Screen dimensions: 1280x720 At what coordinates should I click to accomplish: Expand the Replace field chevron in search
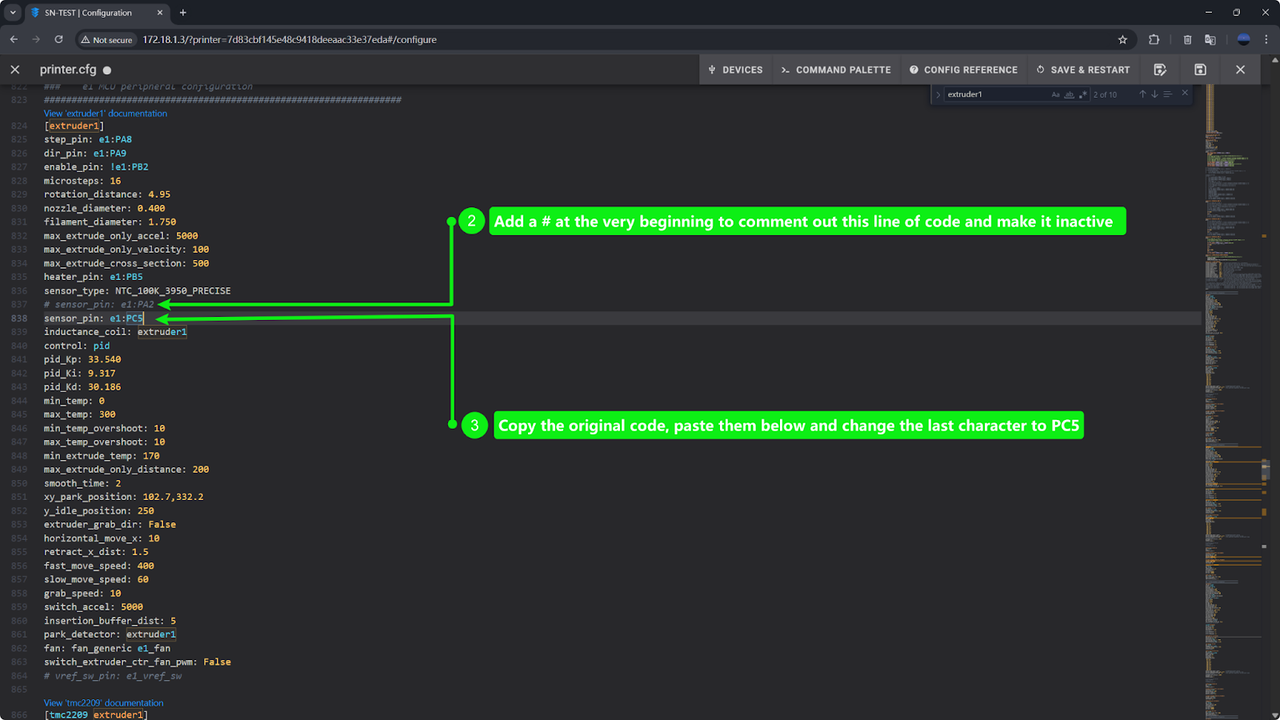pos(938,94)
